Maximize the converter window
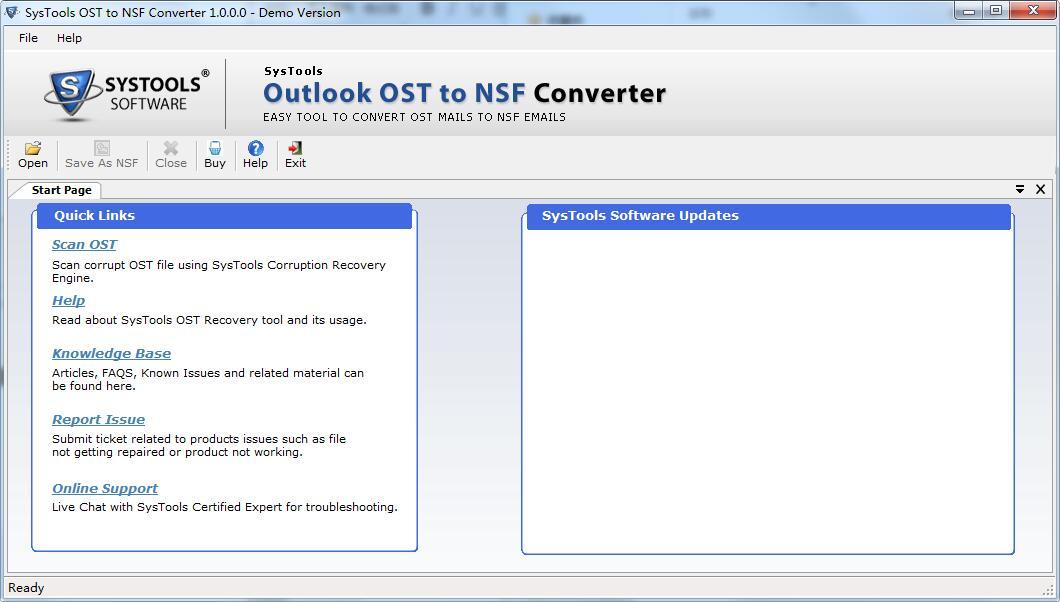 996,11
